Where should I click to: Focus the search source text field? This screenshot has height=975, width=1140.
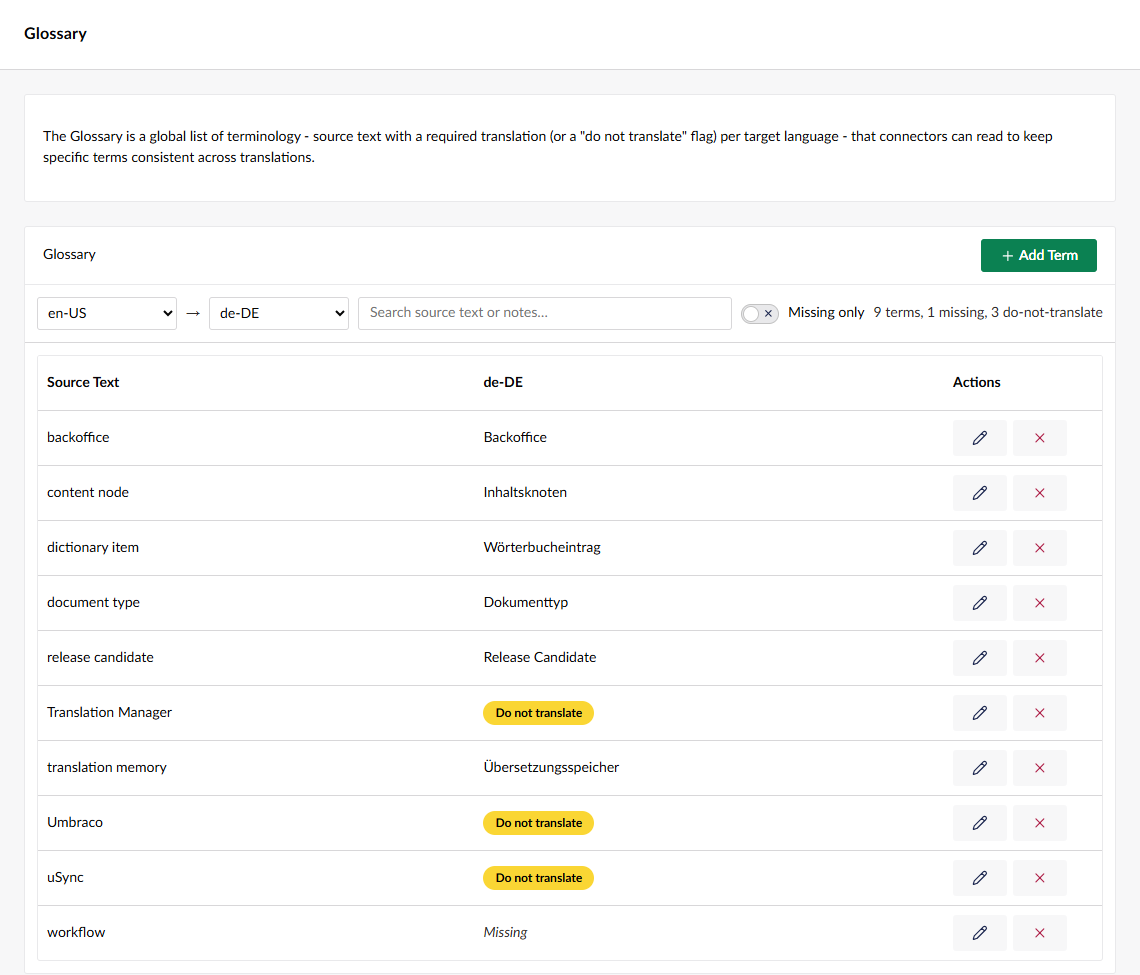545,313
